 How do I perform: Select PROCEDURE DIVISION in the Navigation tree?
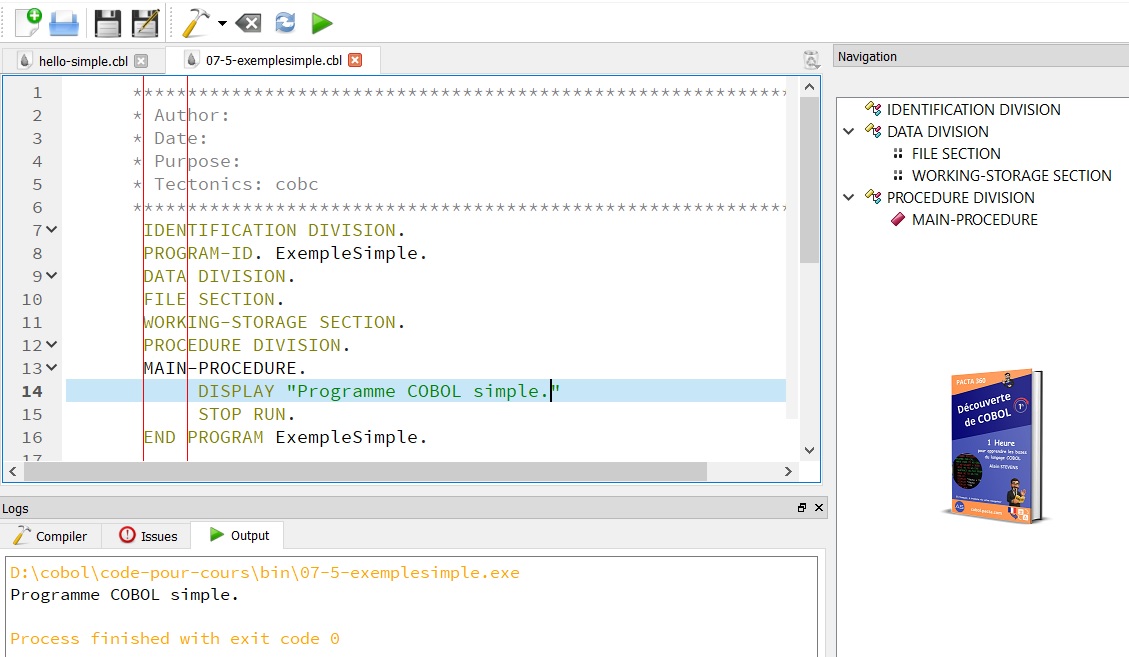(x=961, y=197)
